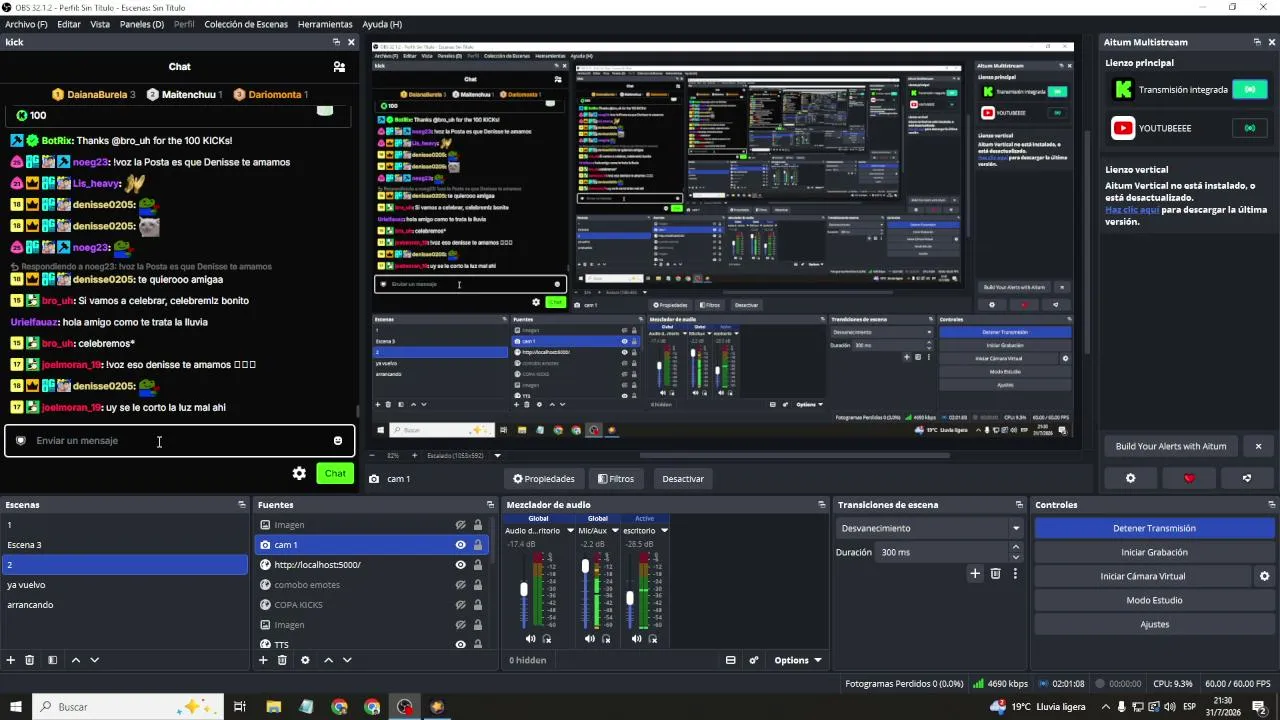Hide the http://localhost:5000/ source
The image size is (1280, 720).
[461, 565]
